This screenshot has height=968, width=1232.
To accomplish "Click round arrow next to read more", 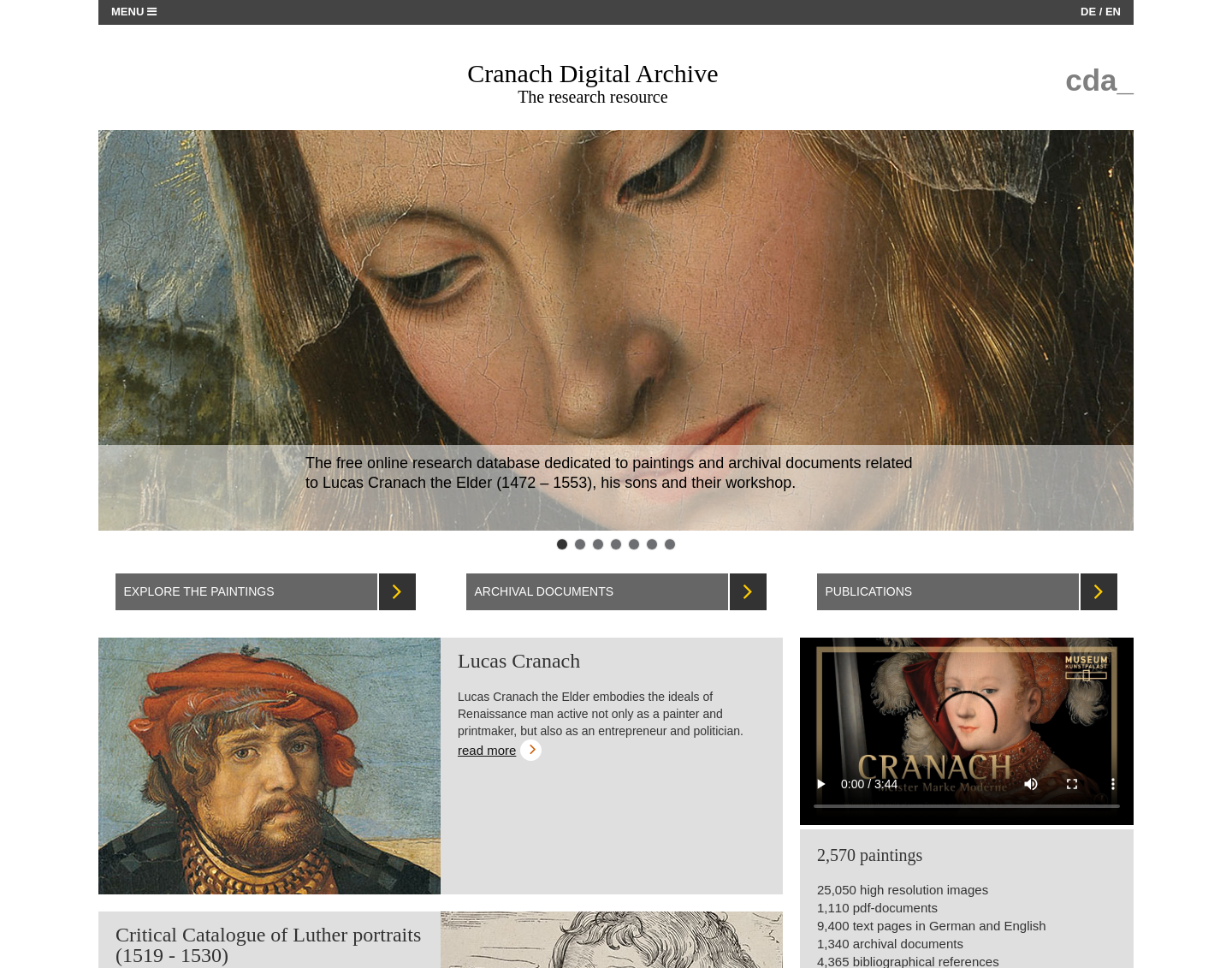I will [531, 750].
